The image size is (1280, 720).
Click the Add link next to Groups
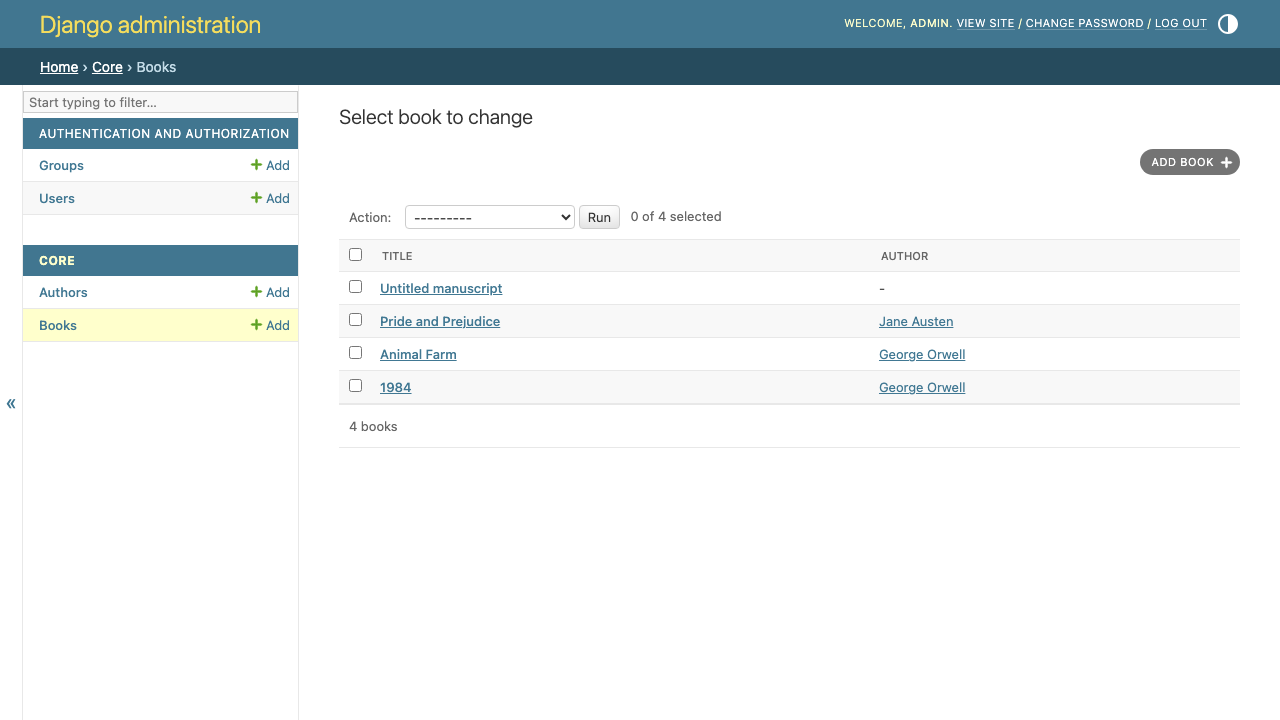[x=270, y=165]
